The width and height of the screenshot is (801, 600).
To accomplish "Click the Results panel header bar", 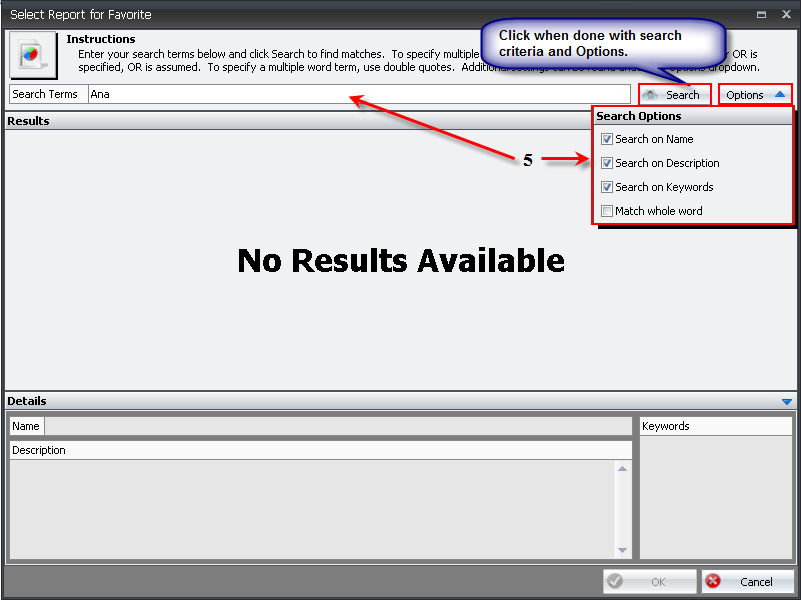I will pos(300,121).
